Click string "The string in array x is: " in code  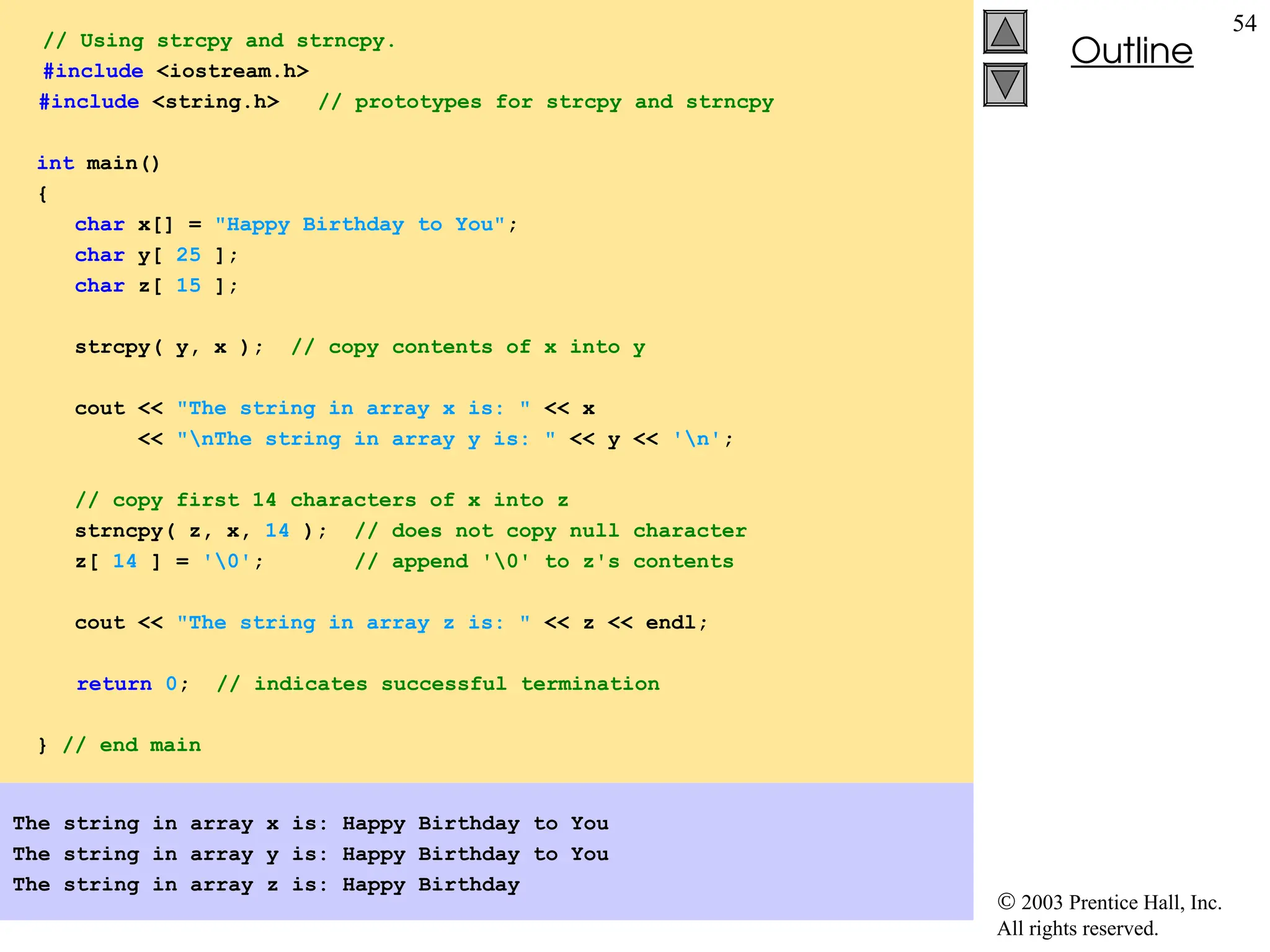pos(353,408)
